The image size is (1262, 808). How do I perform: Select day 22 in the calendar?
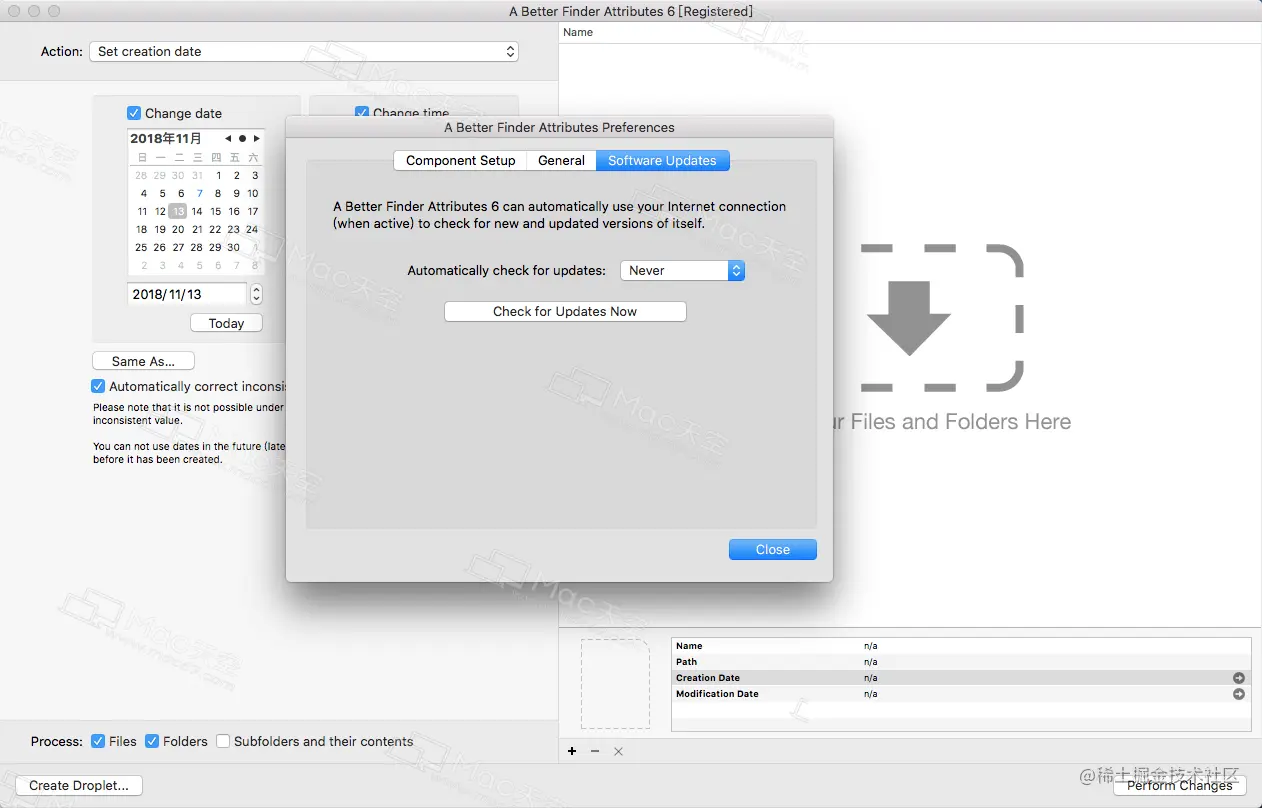pos(215,229)
